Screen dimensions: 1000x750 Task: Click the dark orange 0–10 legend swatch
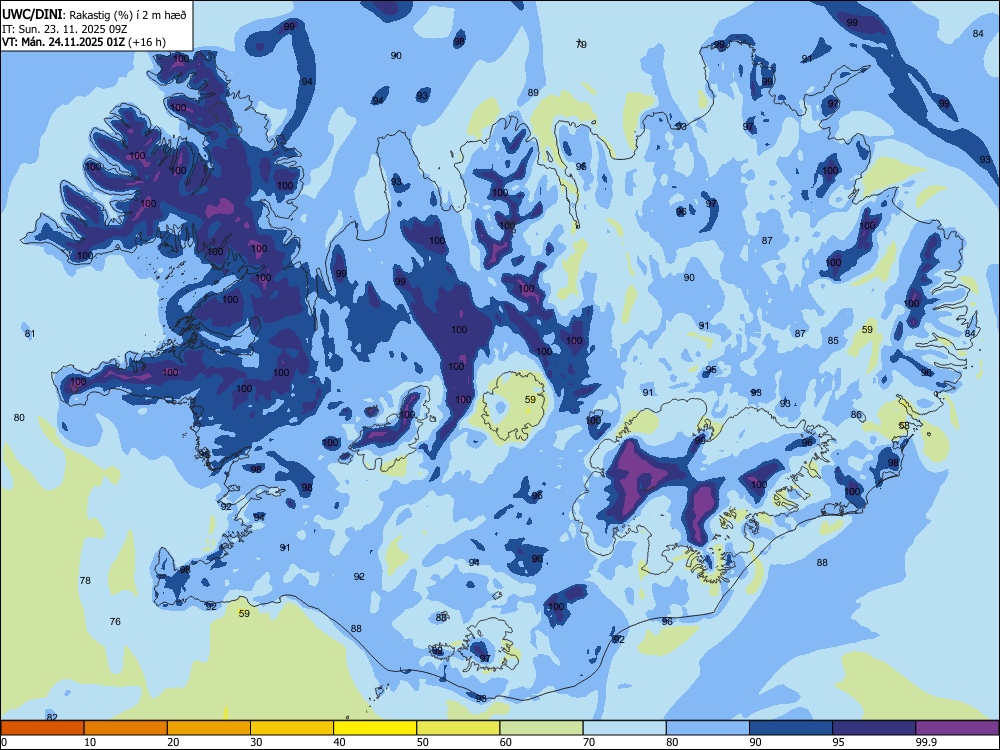pyautogui.click(x=42, y=728)
